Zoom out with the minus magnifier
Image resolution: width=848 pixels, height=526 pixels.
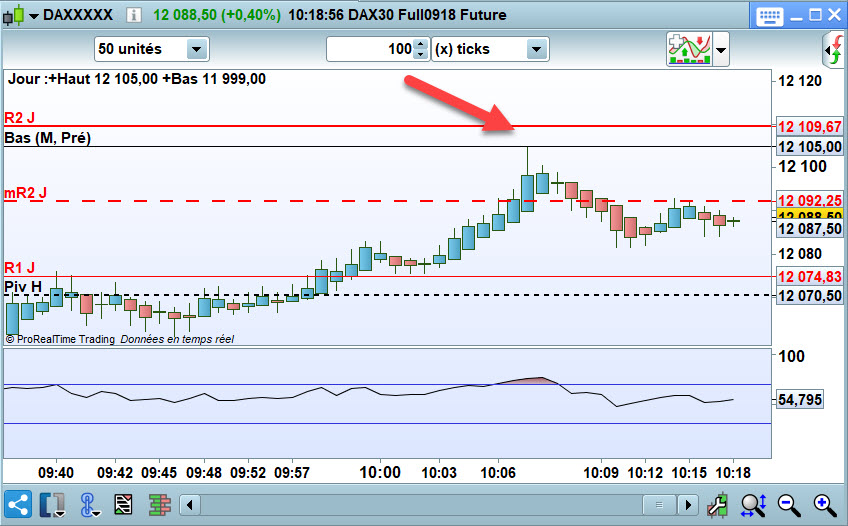(x=789, y=505)
